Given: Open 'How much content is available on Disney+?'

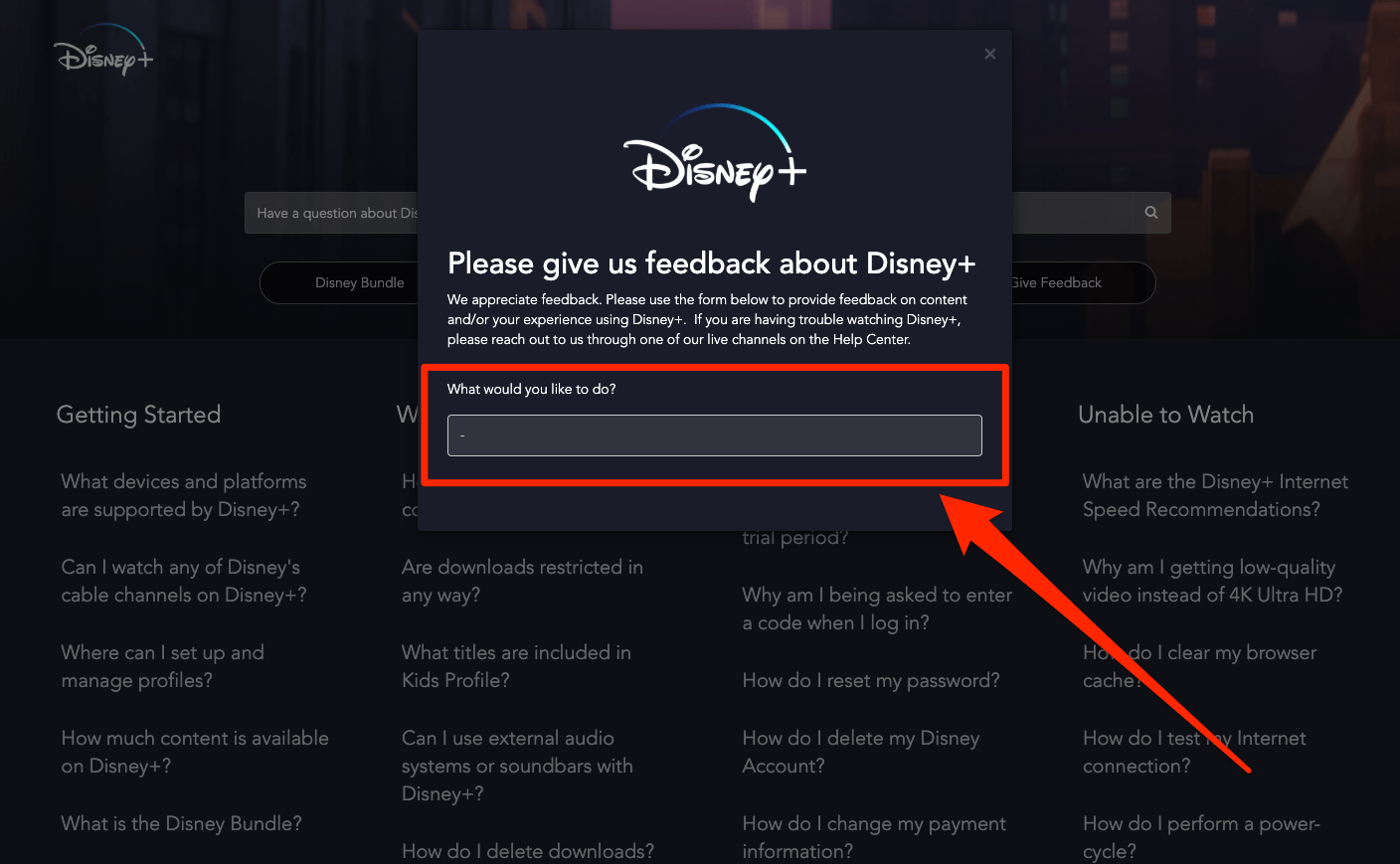Looking at the screenshot, I should coord(195,752).
